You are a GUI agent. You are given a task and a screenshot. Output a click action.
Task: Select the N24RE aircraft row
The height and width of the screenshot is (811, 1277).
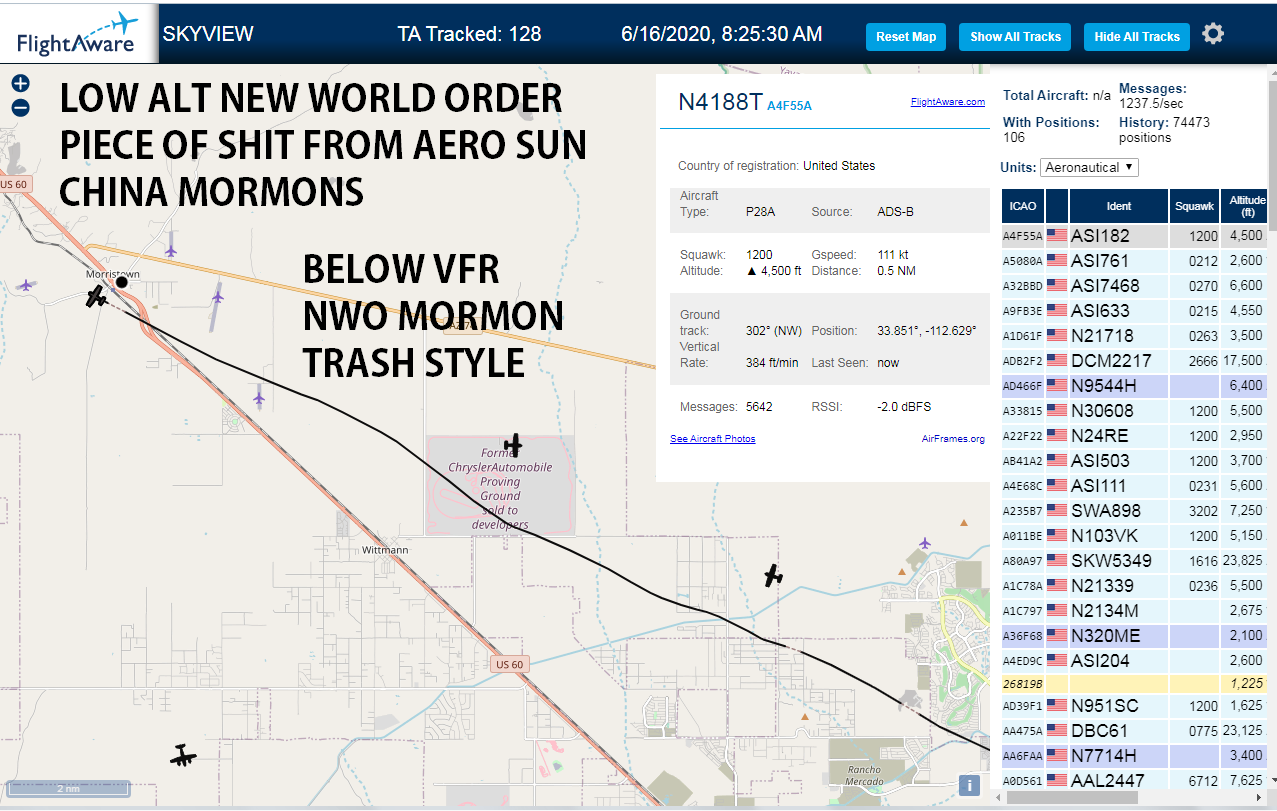click(x=1135, y=436)
